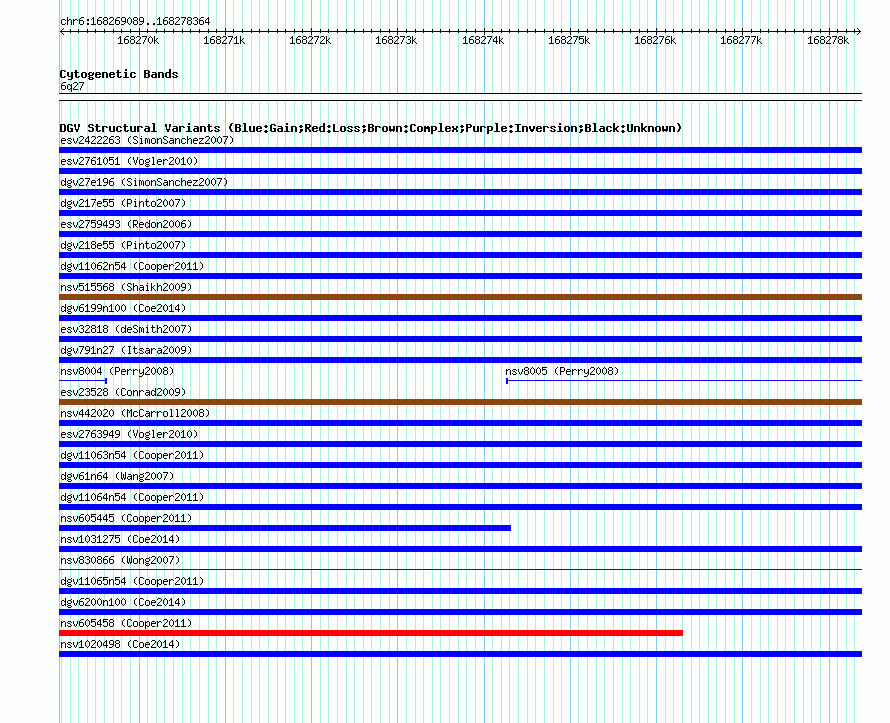Click the esv32818 (deSmith2007) label
The width and height of the screenshot is (890, 723).
pos(126,329)
